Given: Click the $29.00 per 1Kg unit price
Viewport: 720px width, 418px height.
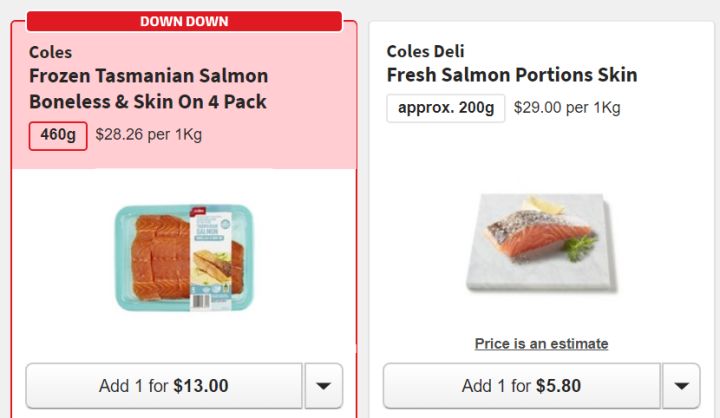Looking at the screenshot, I should [567, 107].
